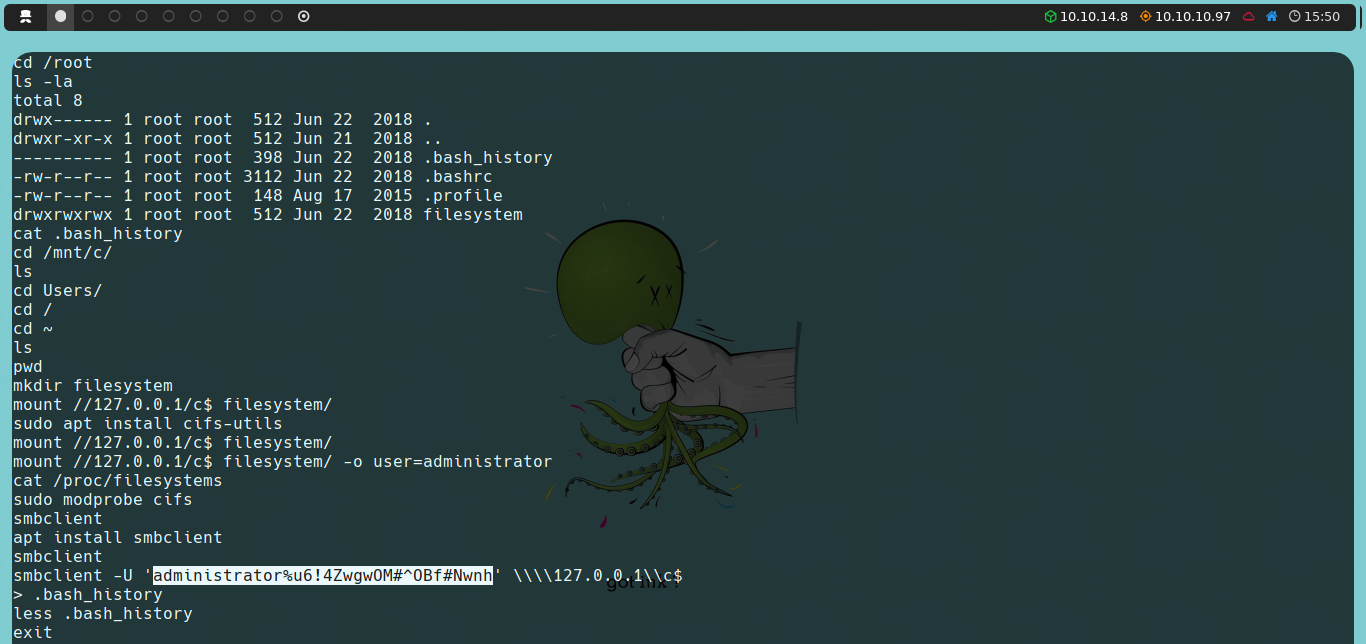Viewport: 1366px width, 644px height.
Task: Switch to the last workspace with dotted circle
Action: (x=304, y=16)
